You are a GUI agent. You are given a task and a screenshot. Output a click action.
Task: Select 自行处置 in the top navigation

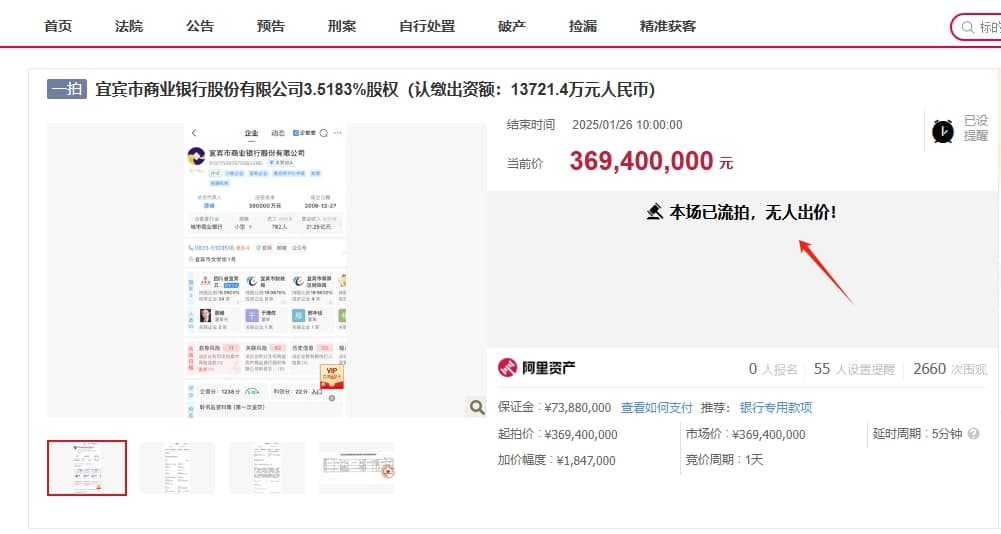[x=427, y=26]
